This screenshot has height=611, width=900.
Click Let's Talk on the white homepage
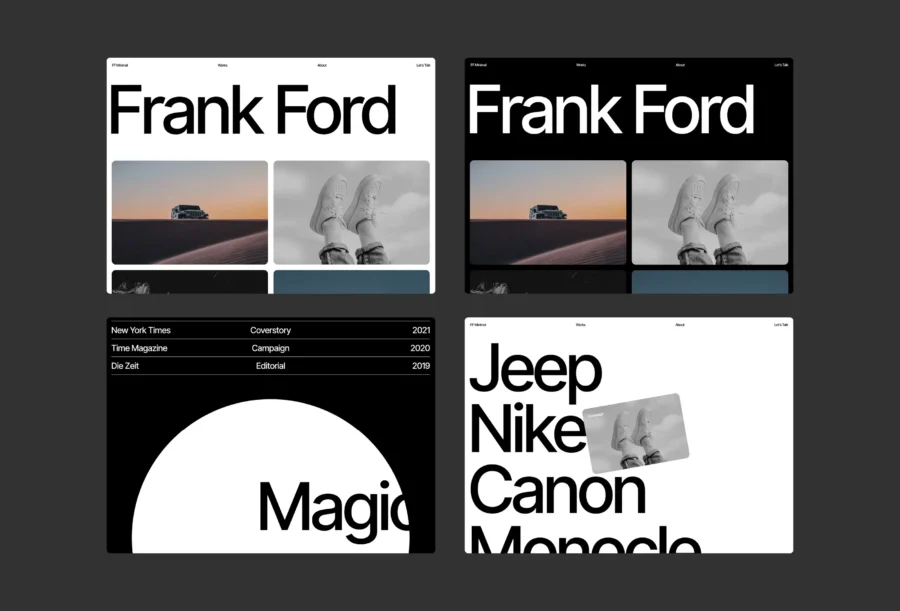421,64
